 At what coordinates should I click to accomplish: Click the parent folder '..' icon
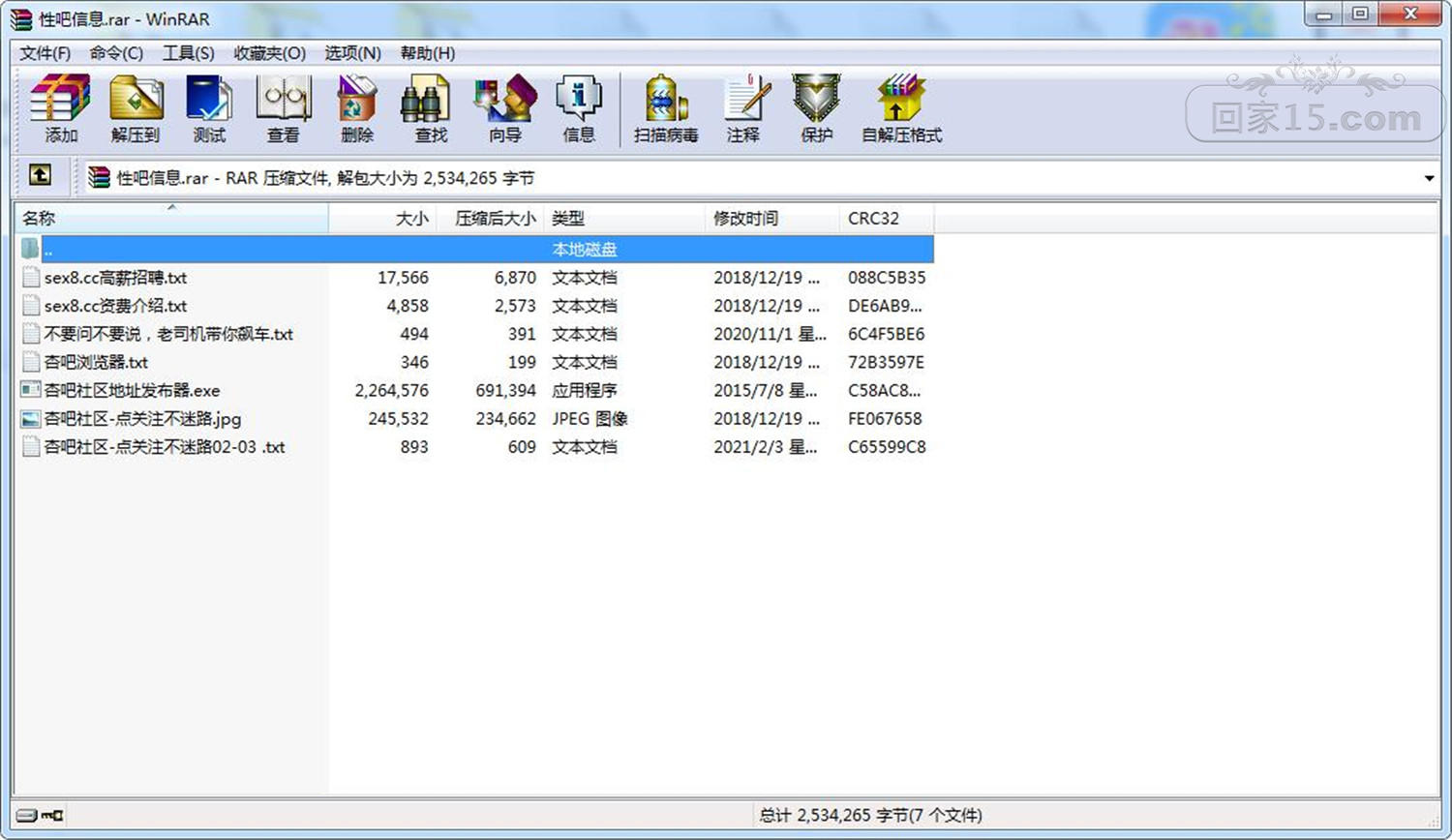click(x=31, y=249)
